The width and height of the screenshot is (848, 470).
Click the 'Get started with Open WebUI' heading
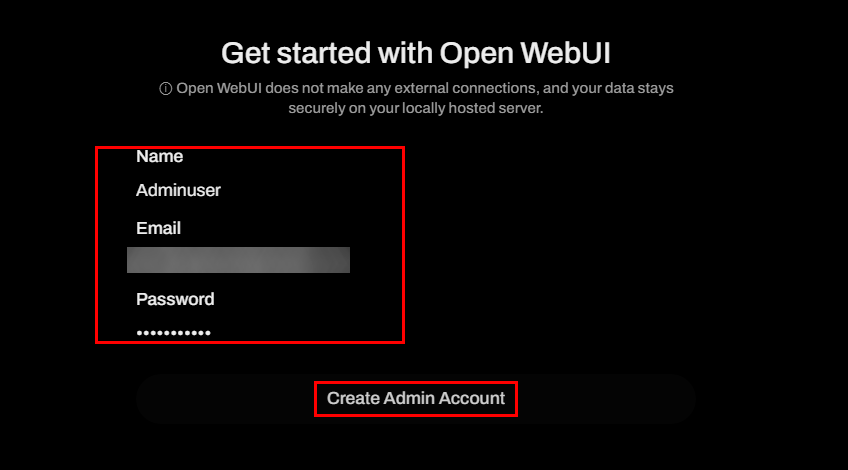[x=415, y=52]
